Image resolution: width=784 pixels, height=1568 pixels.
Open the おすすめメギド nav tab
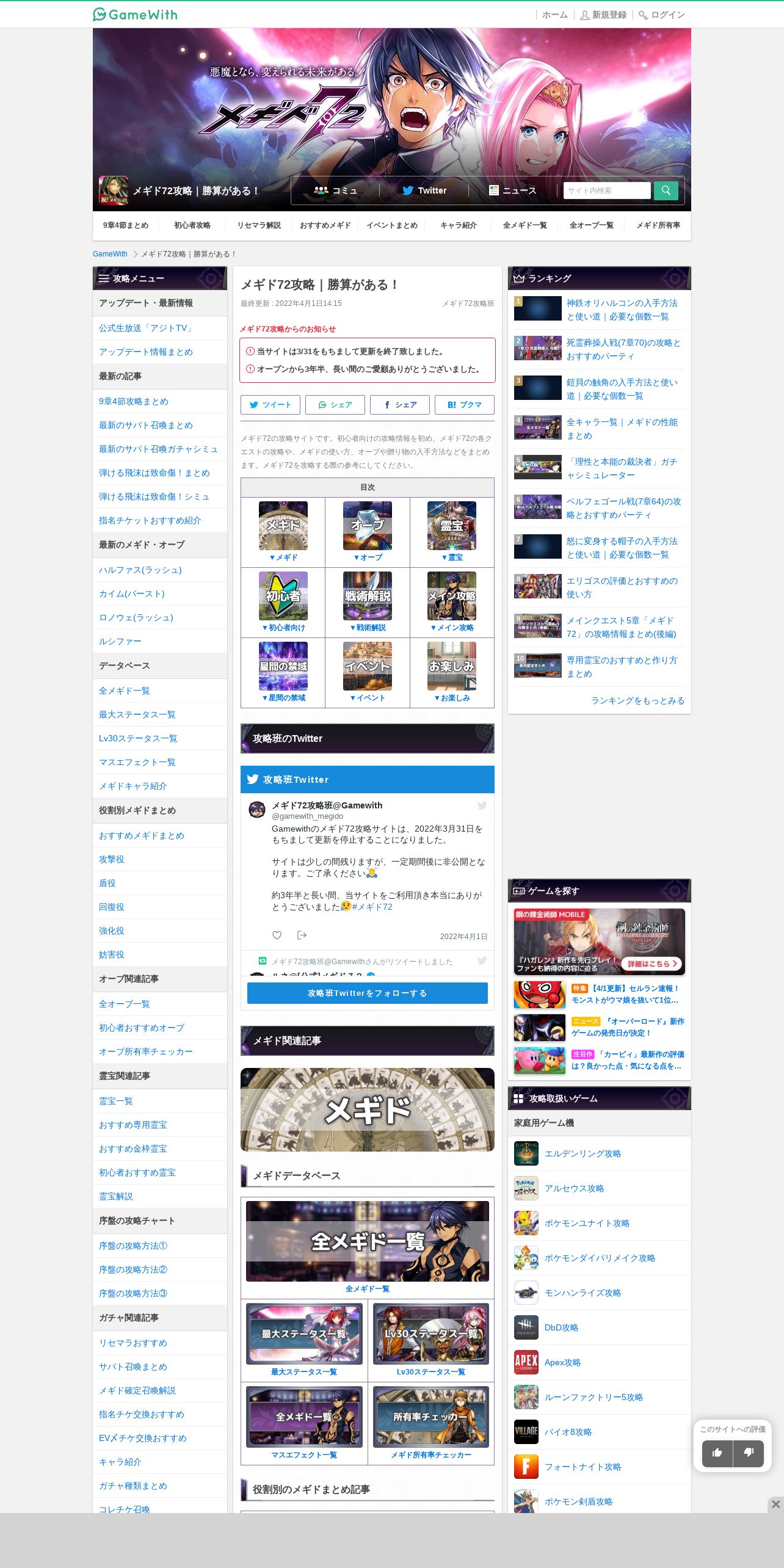pyautogui.click(x=325, y=225)
